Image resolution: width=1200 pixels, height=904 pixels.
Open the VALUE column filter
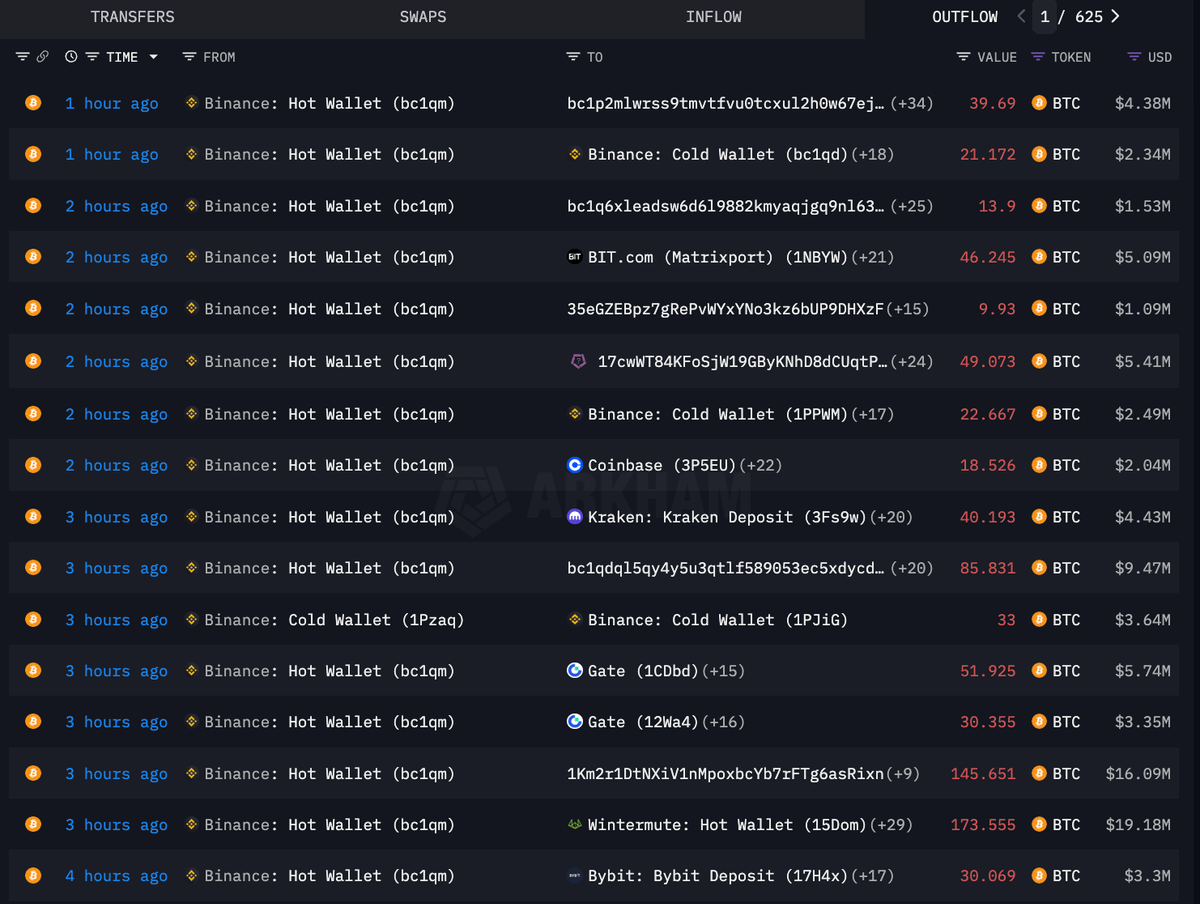[963, 57]
